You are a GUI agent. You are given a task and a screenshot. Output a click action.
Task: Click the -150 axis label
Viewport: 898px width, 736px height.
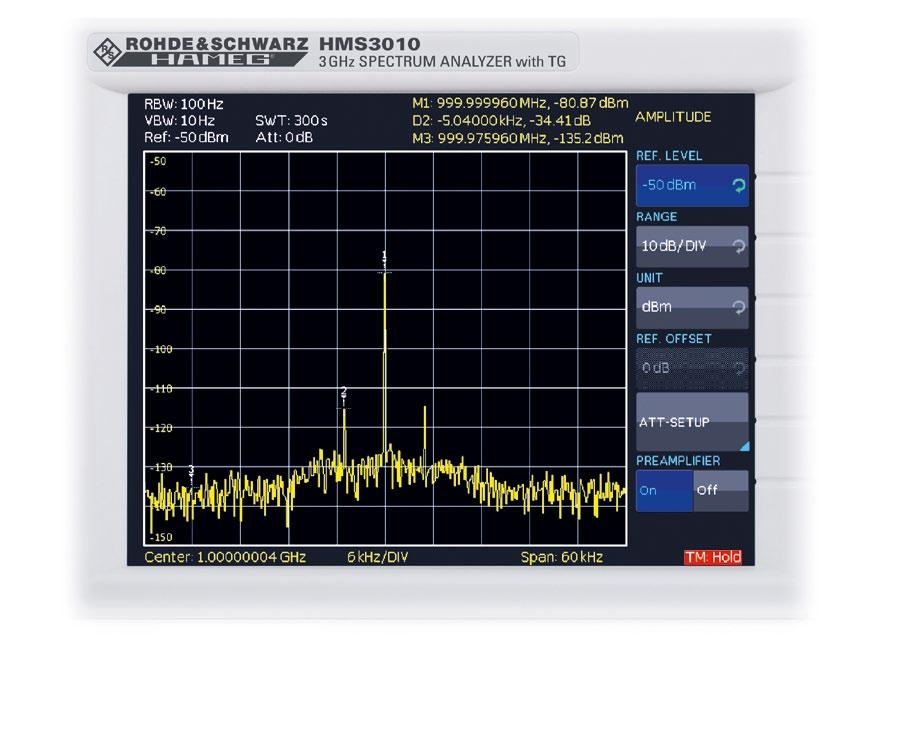click(161, 538)
